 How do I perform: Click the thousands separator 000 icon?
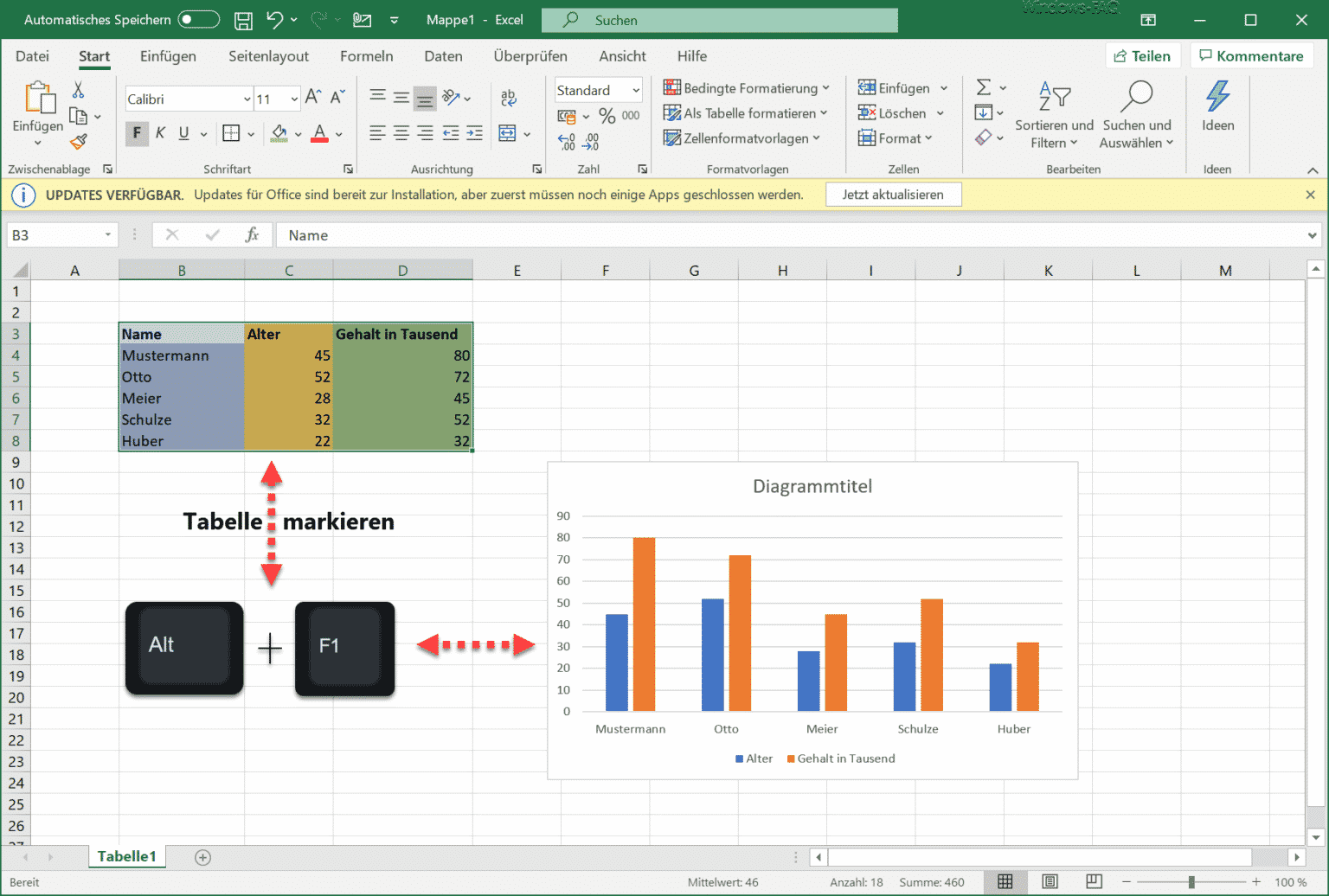tap(631, 115)
